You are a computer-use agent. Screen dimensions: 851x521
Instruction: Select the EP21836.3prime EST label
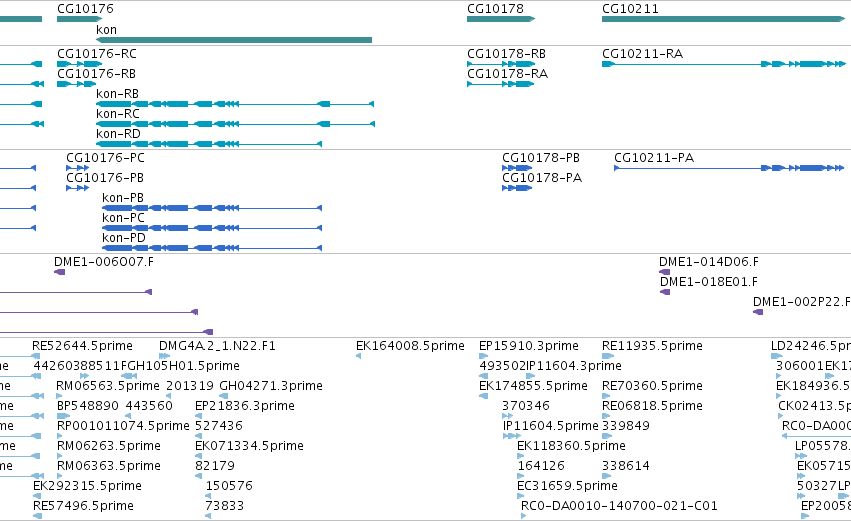245,406
